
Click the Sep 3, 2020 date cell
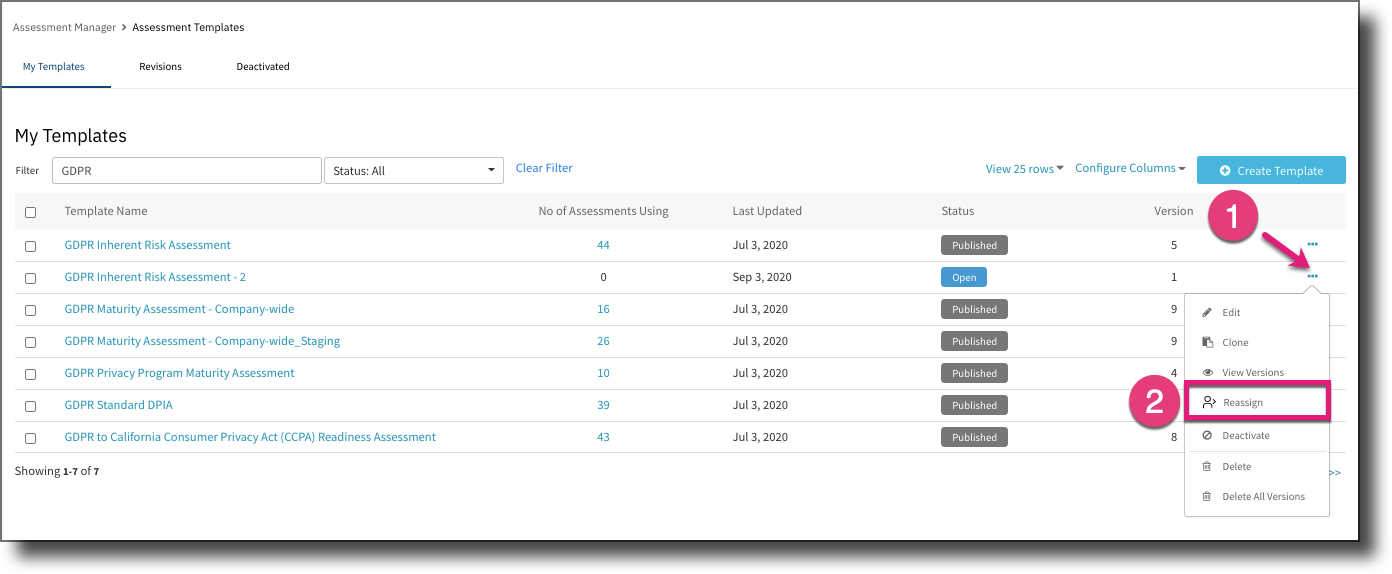coord(762,277)
